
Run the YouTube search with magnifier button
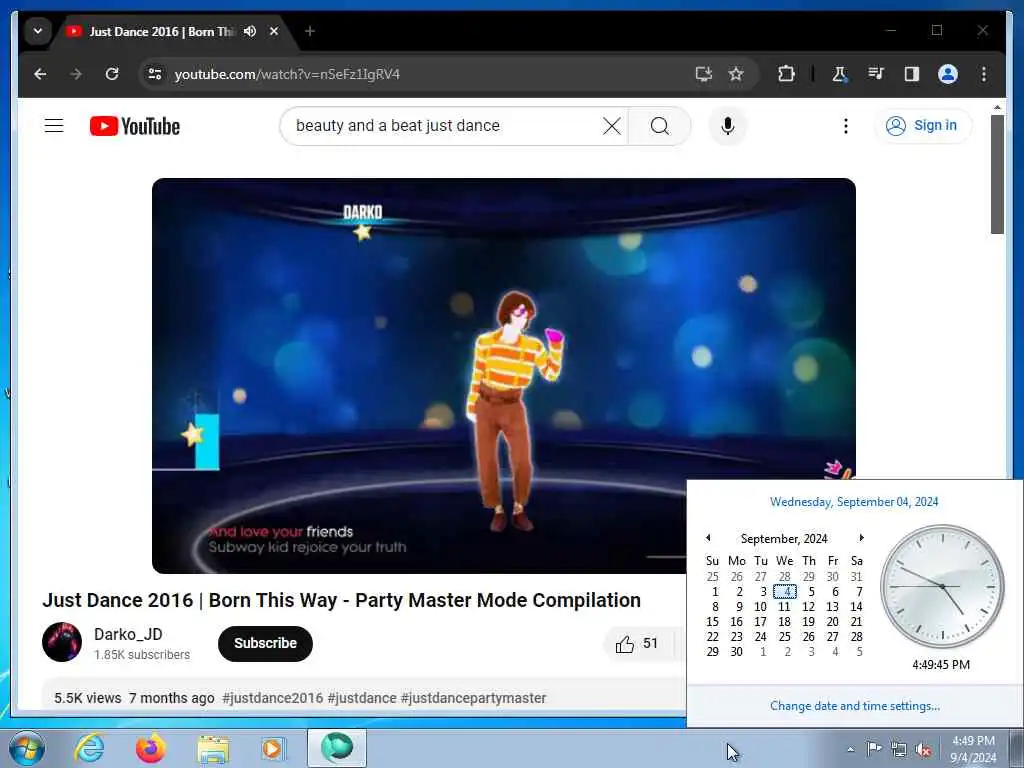(x=660, y=125)
